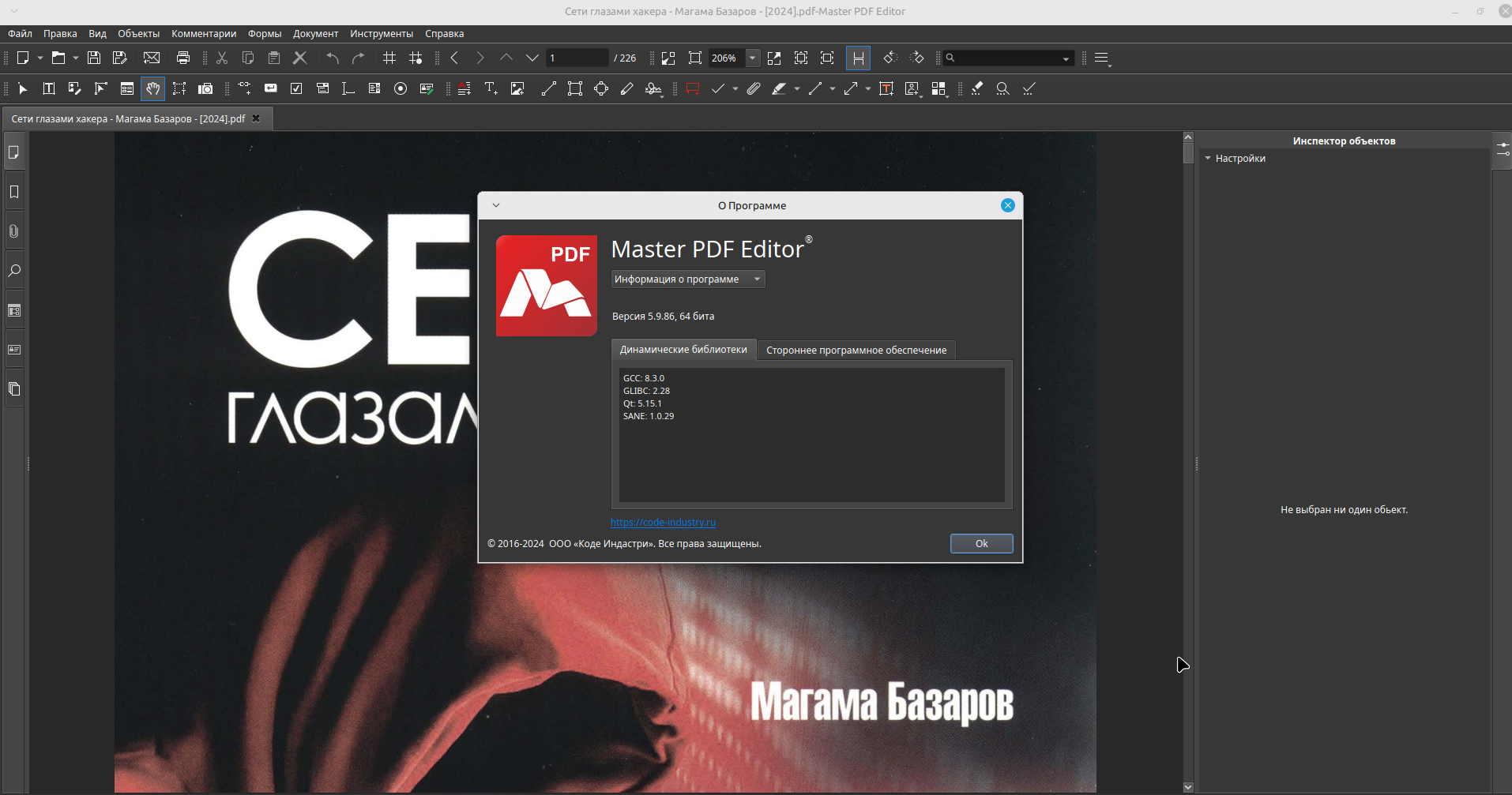The height and width of the screenshot is (795, 1512).
Task: Open the 206% zoom level dropdown
Action: coord(753,58)
